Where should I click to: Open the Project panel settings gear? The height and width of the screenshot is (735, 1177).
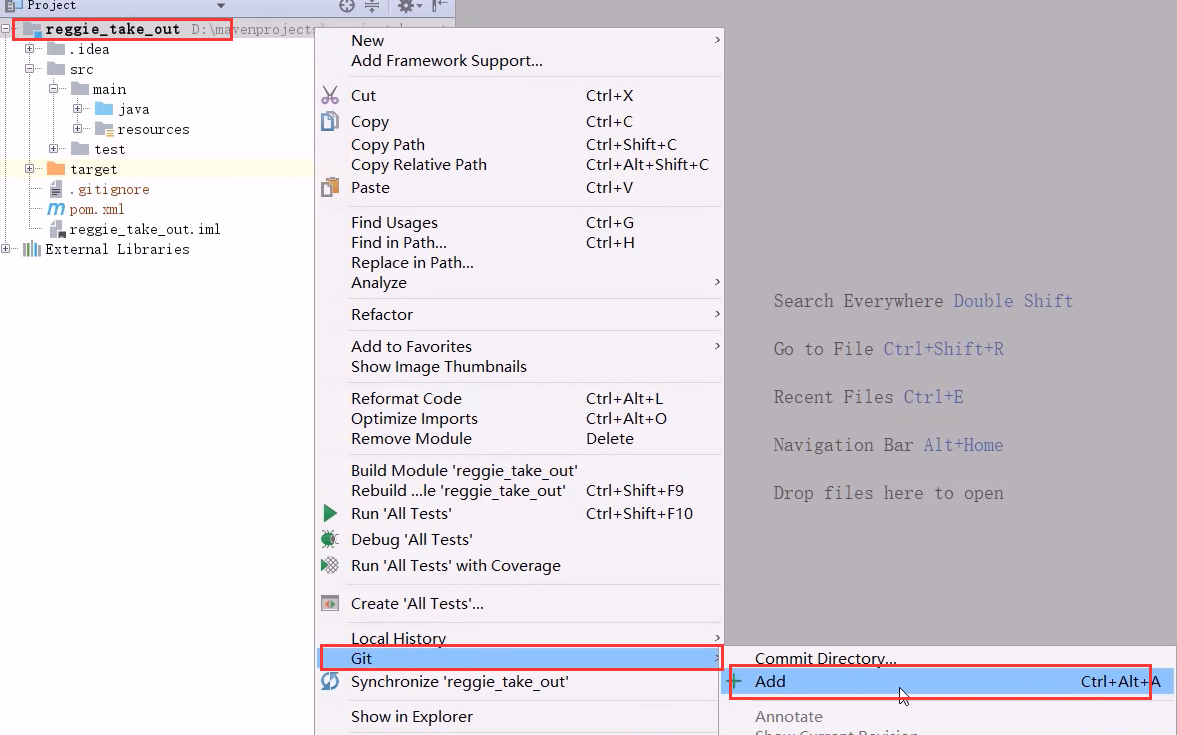(x=405, y=6)
